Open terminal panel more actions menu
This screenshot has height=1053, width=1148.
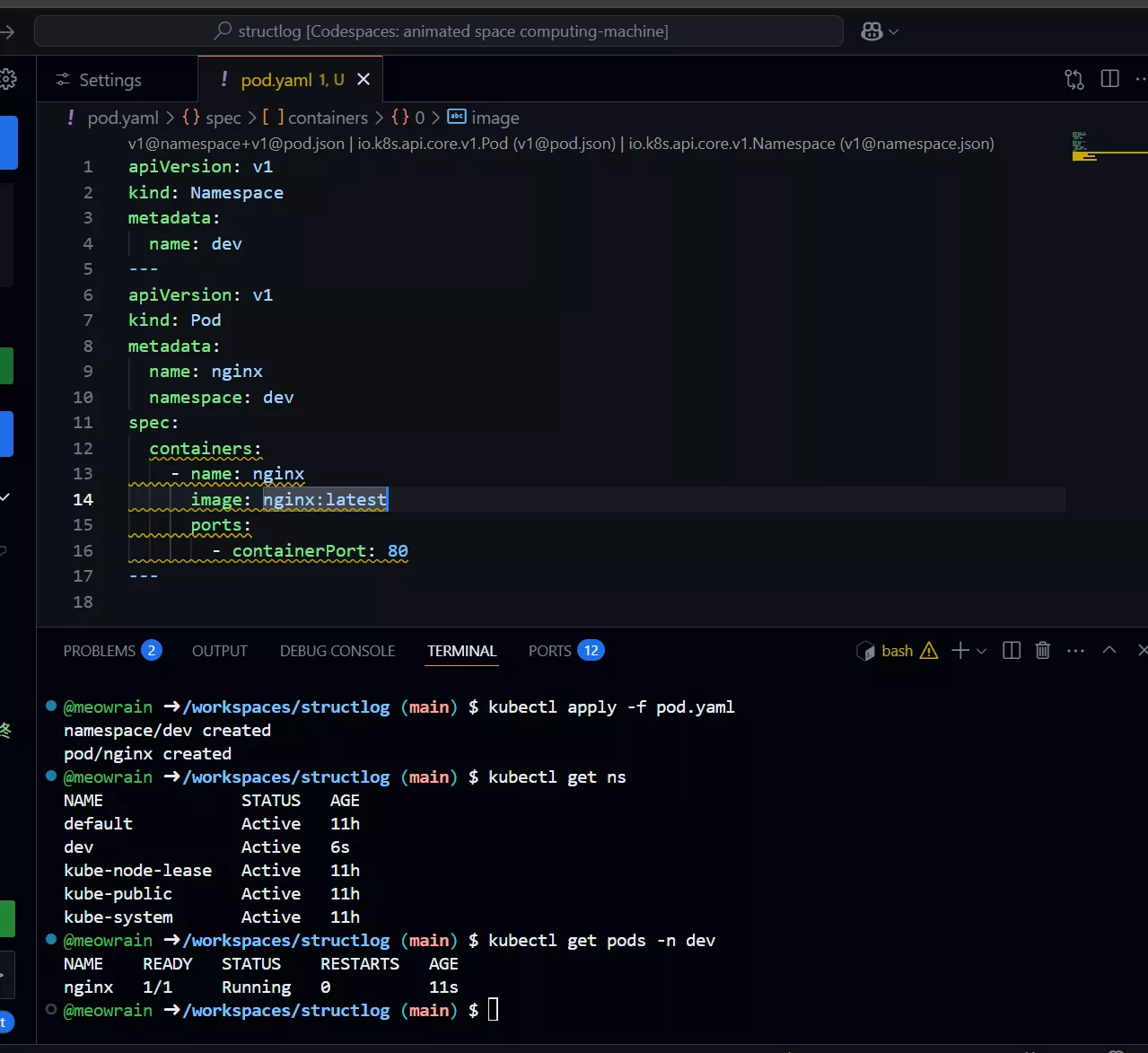[x=1075, y=651]
